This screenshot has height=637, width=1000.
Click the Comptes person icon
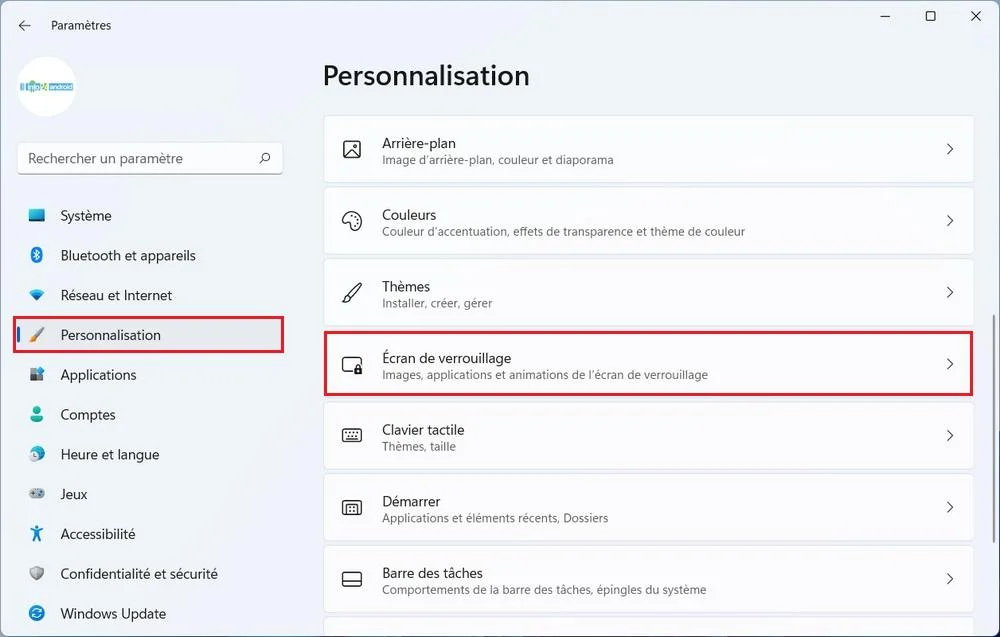37,414
